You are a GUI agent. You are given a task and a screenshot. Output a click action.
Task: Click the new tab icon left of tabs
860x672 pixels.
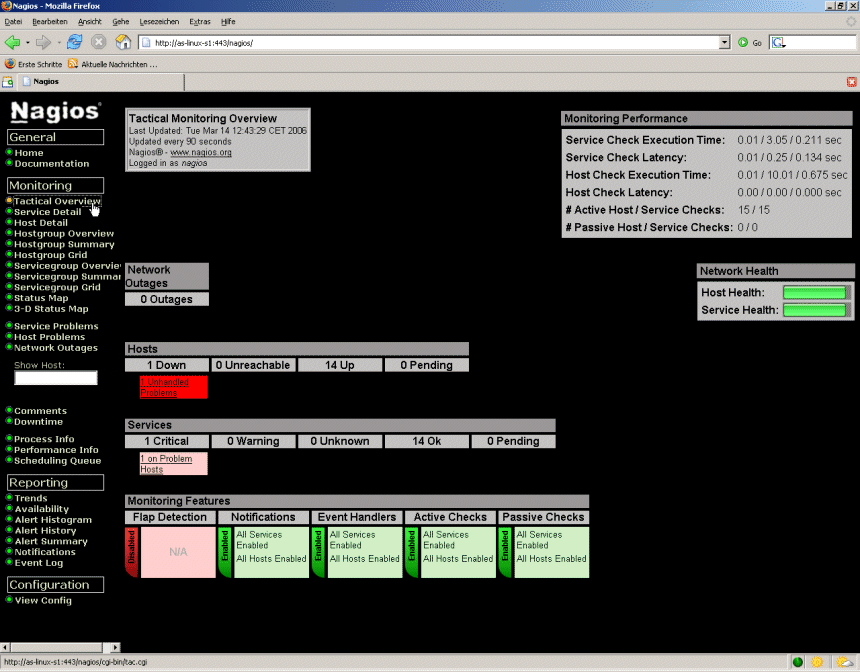7,82
